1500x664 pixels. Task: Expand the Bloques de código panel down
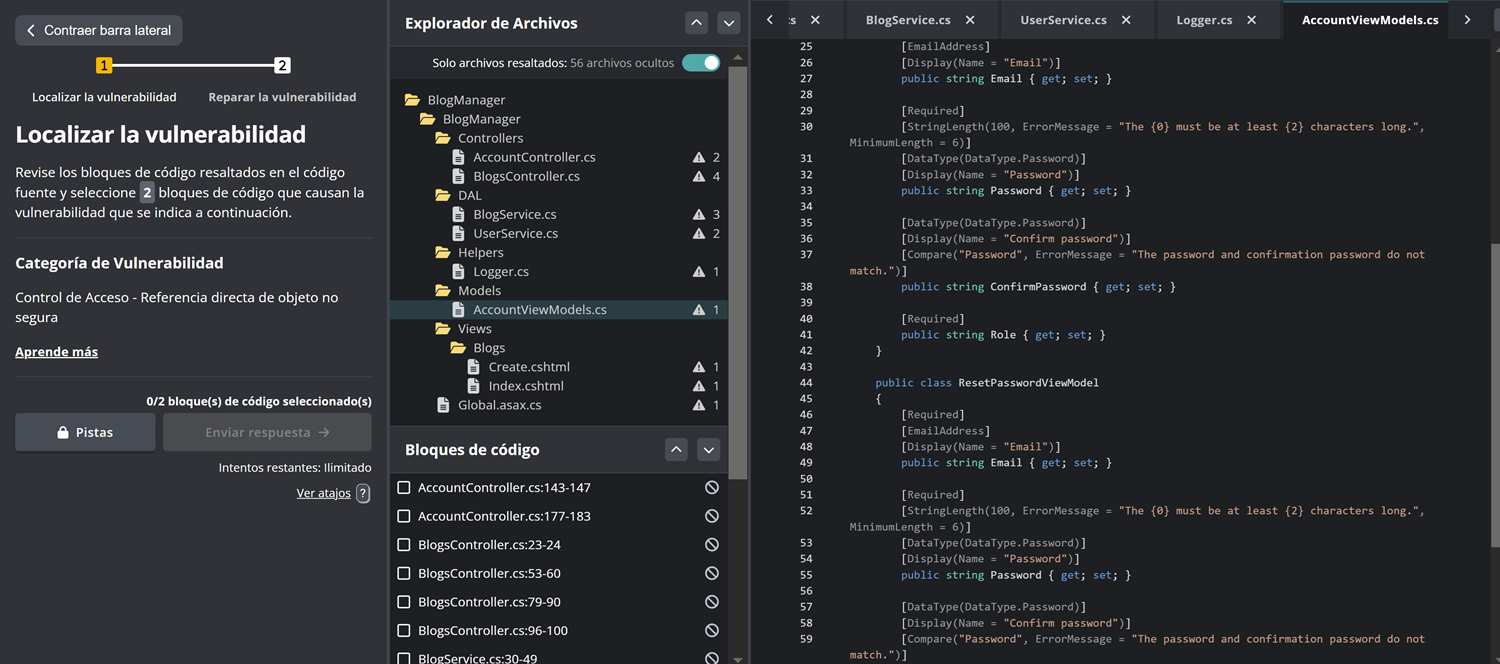[x=708, y=450]
